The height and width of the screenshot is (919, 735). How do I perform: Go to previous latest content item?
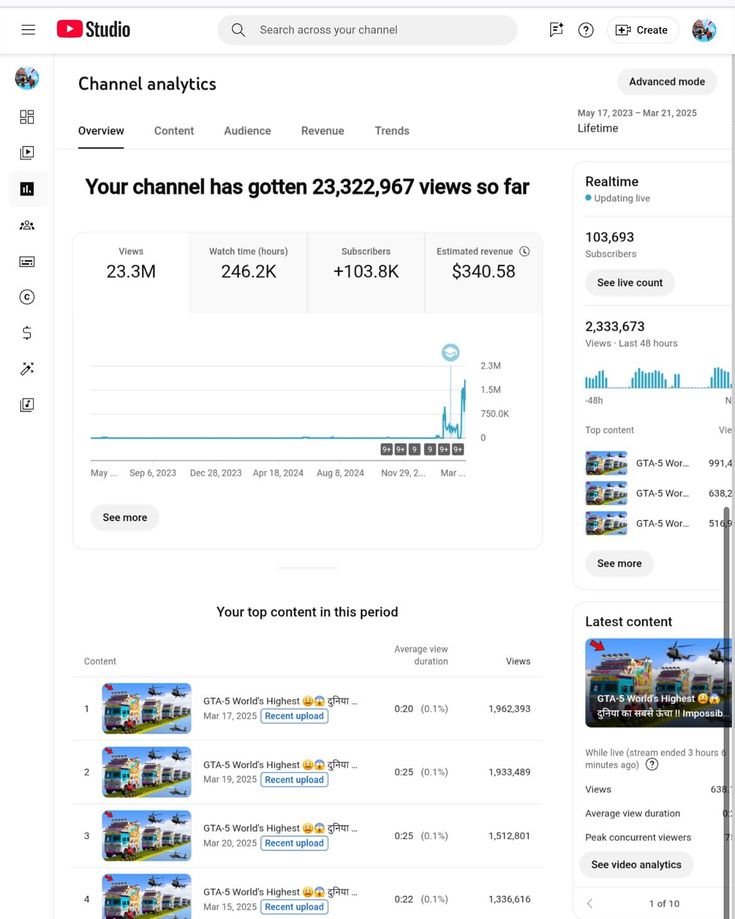tap(590, 903)
